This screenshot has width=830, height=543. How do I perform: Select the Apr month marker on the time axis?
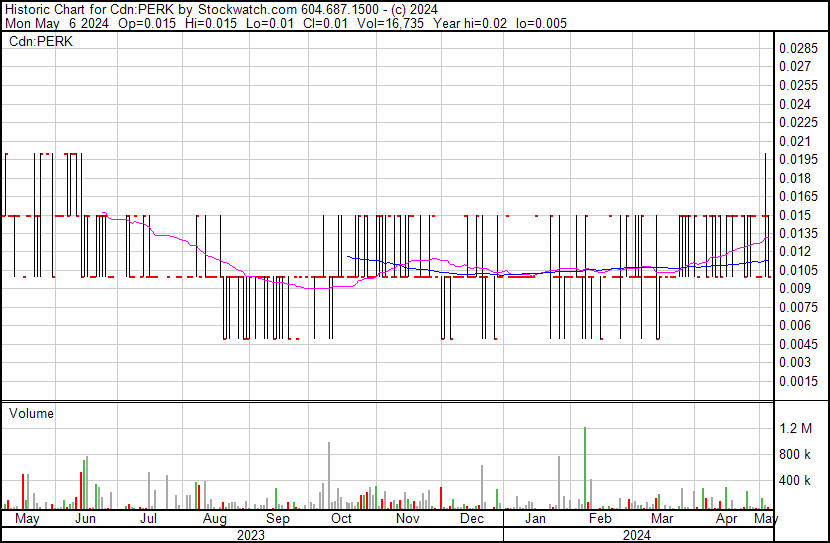tap(727, 520)
